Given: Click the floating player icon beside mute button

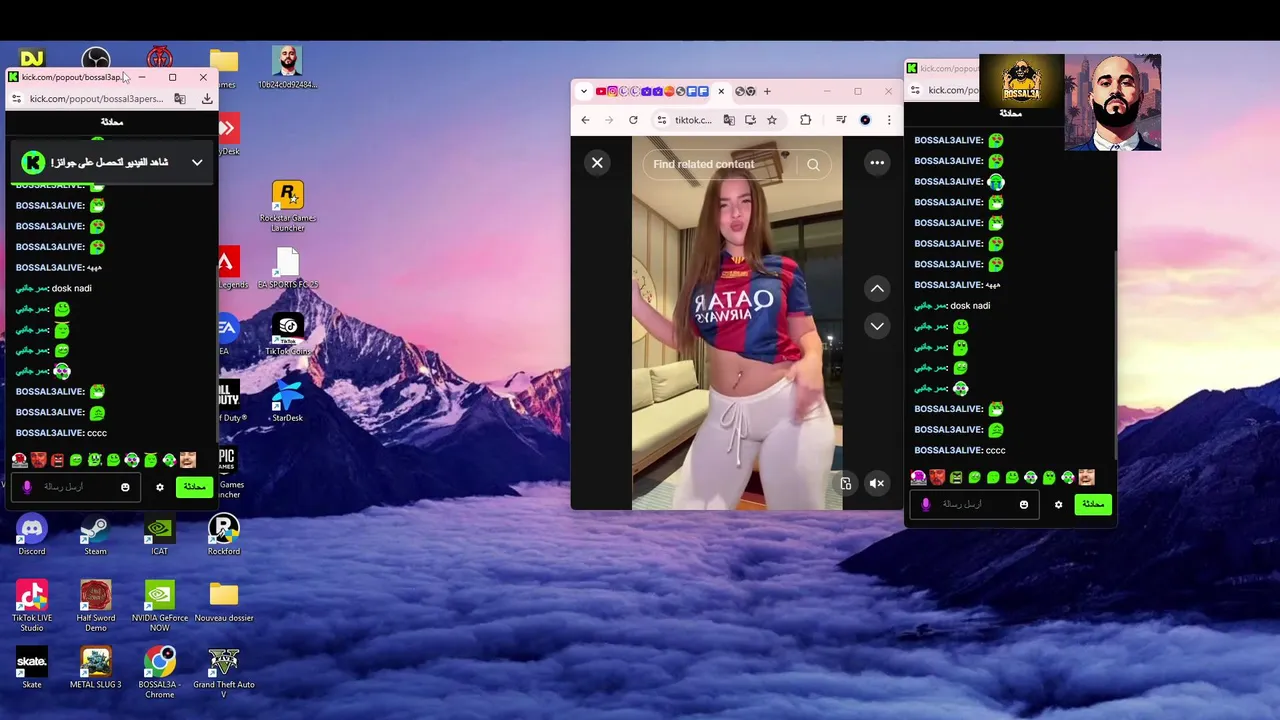Looking at the screenshot, I should [x=846, y=484].
